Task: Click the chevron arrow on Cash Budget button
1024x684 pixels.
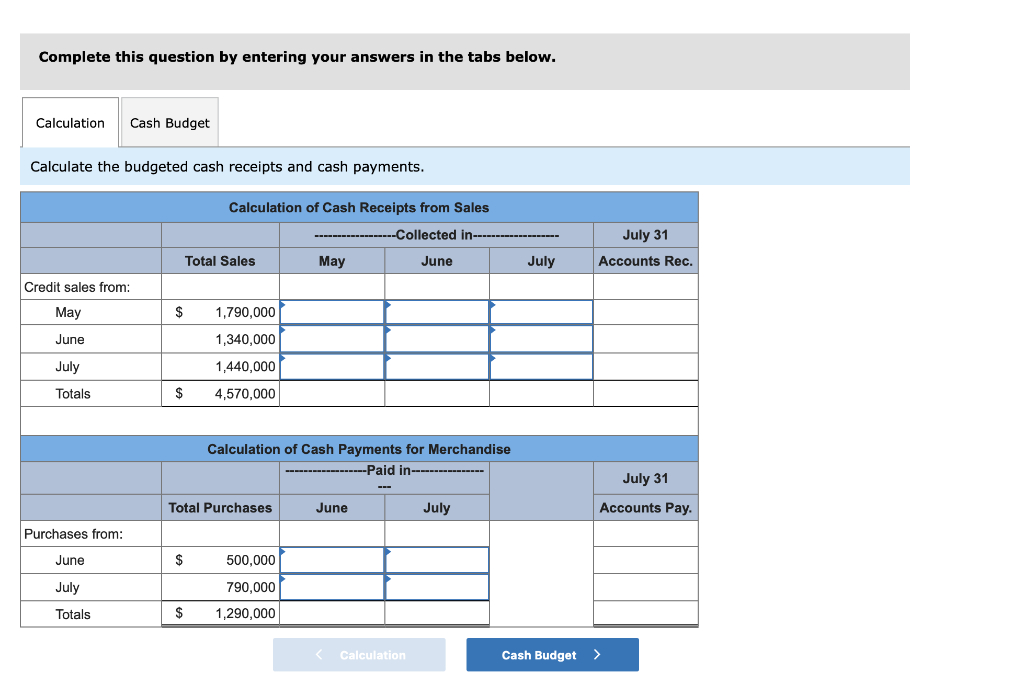Action: (597, 655)
